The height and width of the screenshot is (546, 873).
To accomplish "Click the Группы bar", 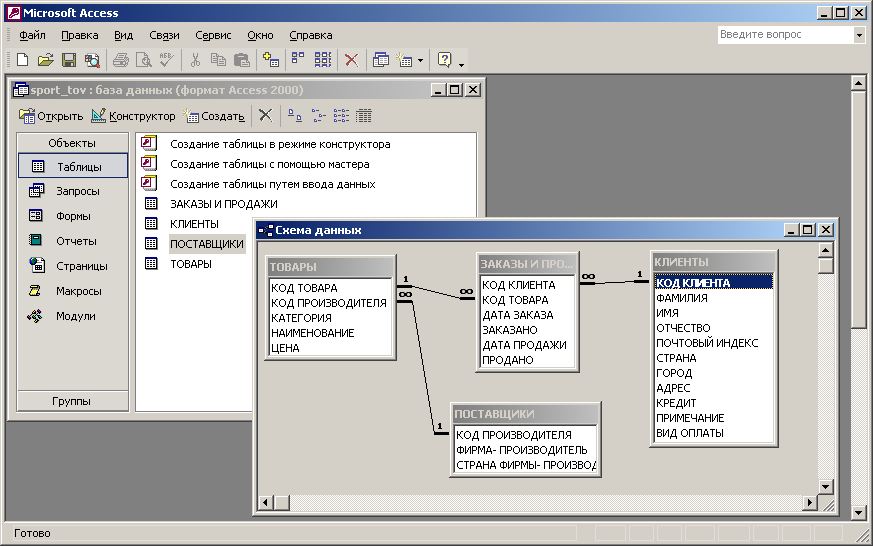I will (x=72, y=401).
